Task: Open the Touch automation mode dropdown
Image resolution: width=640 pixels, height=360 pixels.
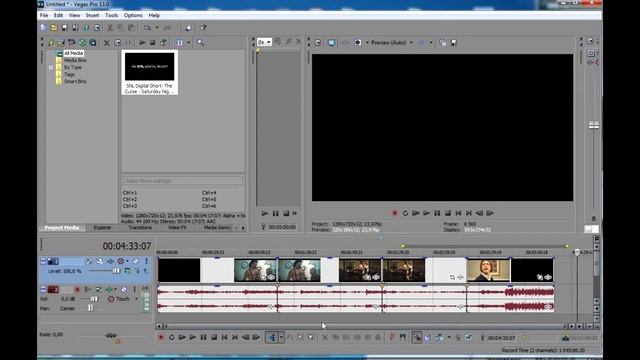Action: (x=136, y=299)
